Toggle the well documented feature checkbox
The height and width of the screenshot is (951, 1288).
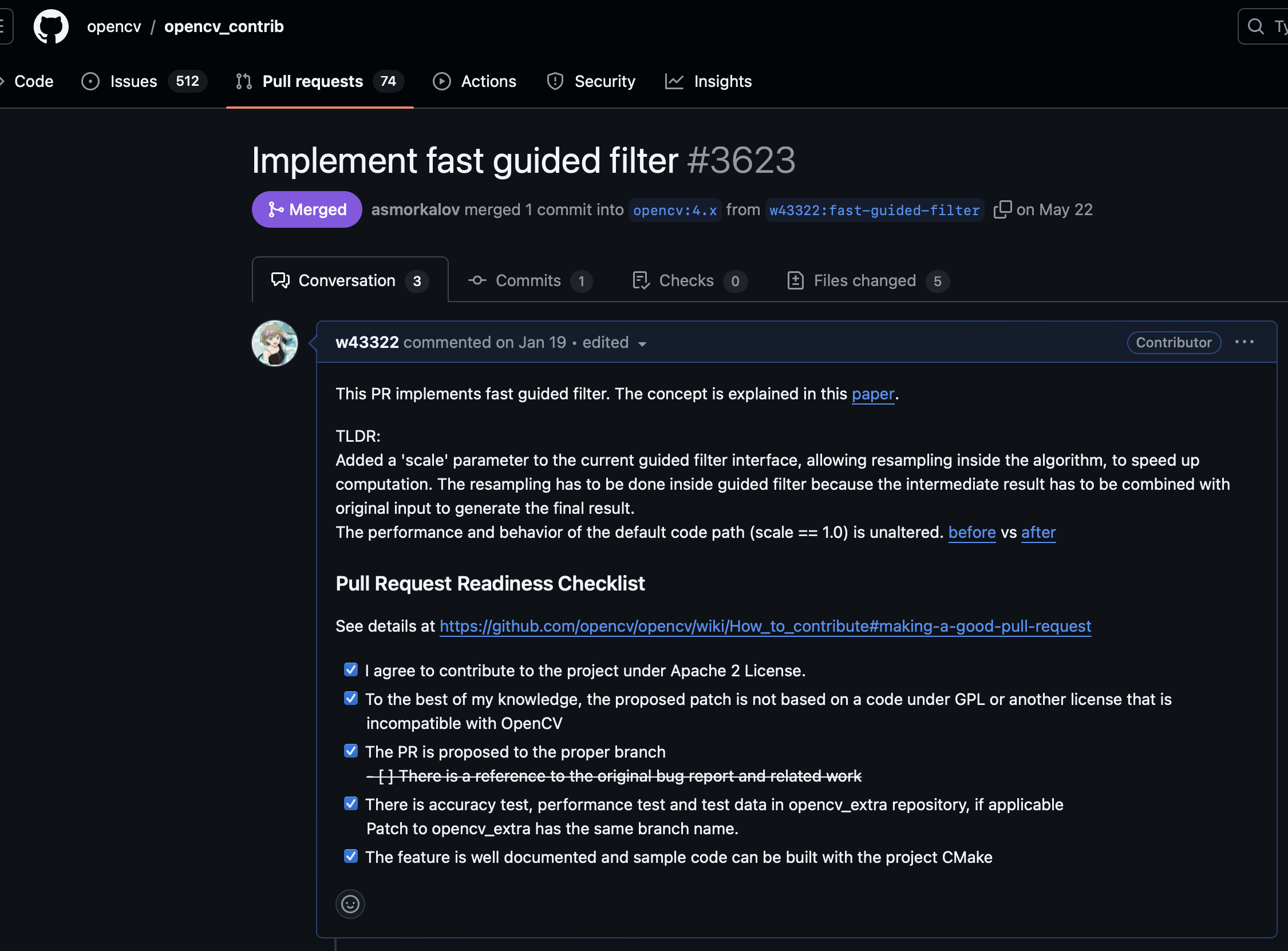(351, 856)
